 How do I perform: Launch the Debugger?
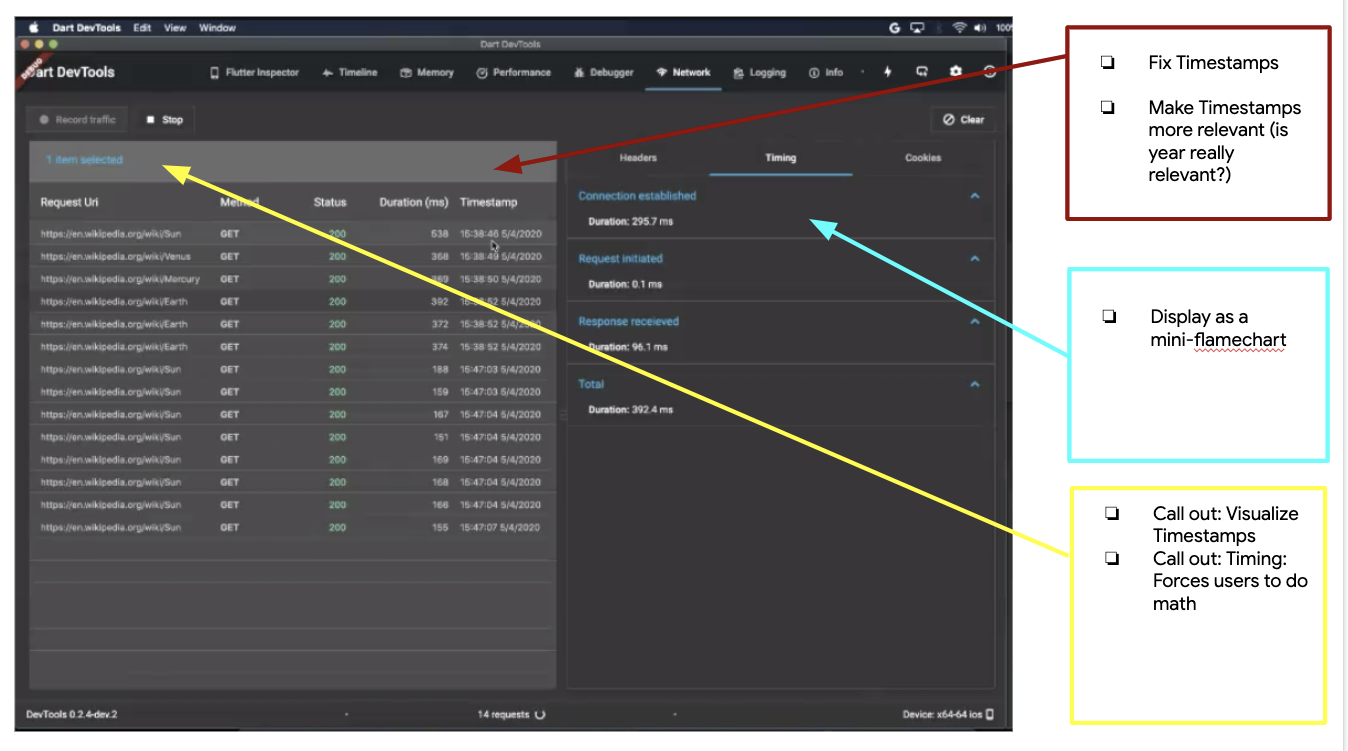coord(603,72)
